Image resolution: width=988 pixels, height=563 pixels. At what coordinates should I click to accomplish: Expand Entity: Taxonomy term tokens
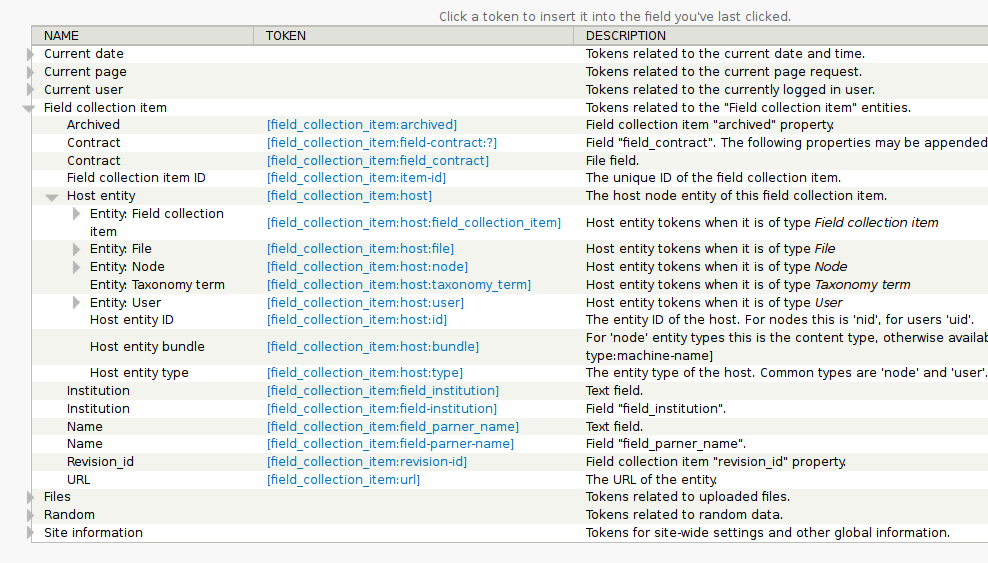tap(76, 285)
